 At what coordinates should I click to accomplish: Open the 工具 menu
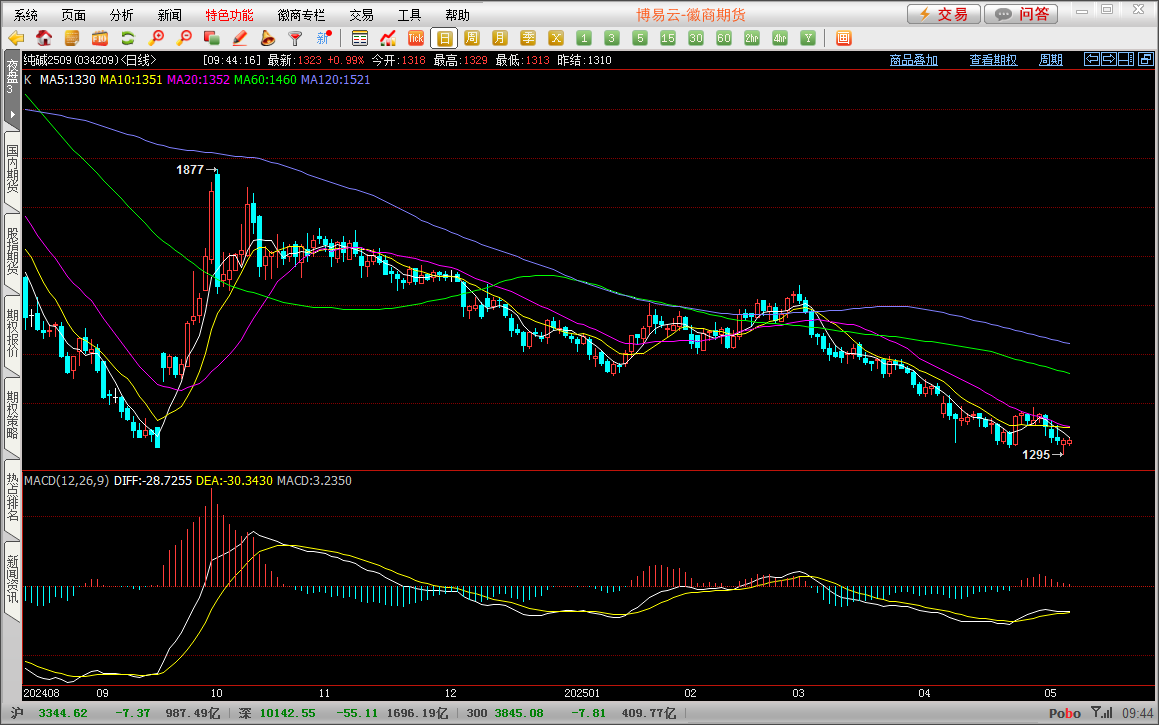[x=409, y=15]
